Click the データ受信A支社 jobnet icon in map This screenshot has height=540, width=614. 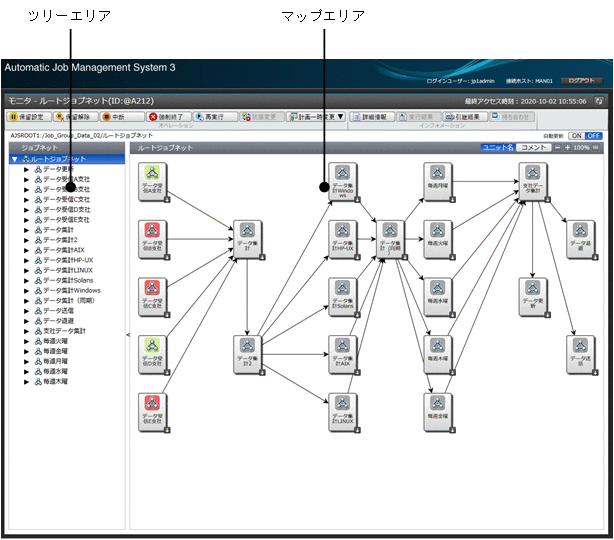coord(152,181)
